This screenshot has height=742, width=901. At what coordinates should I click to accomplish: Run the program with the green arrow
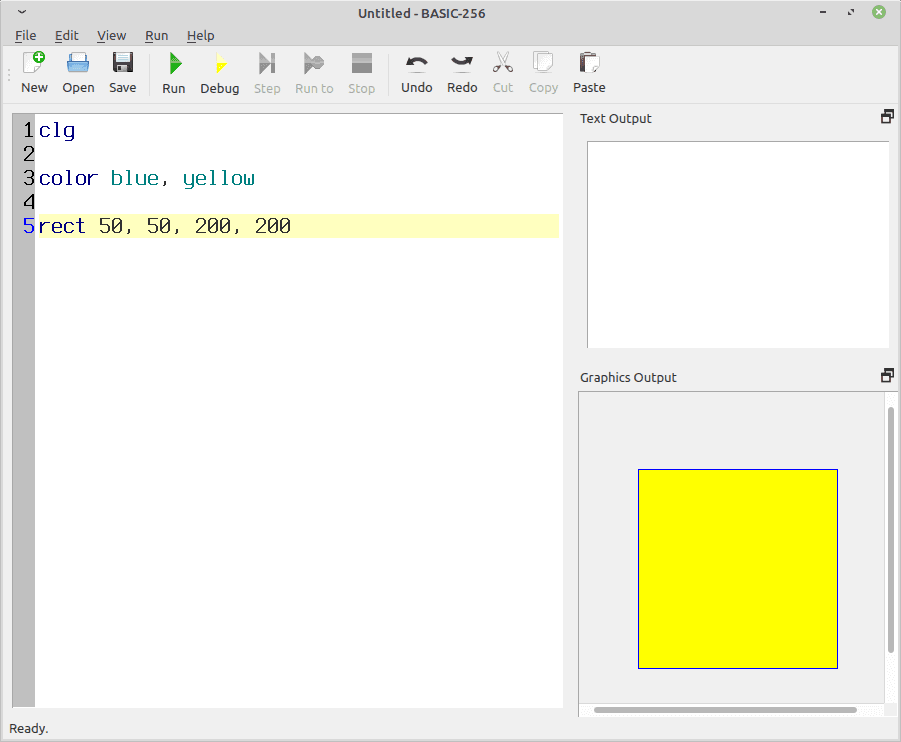click(x=174, y=73)
